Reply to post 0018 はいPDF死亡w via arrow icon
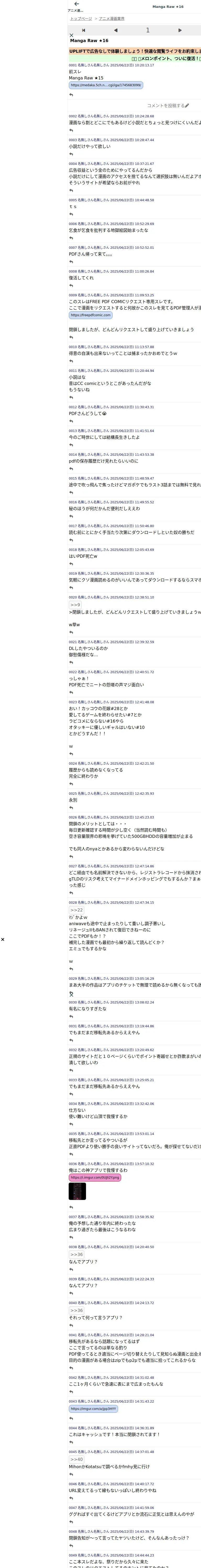 pos(71,564)
